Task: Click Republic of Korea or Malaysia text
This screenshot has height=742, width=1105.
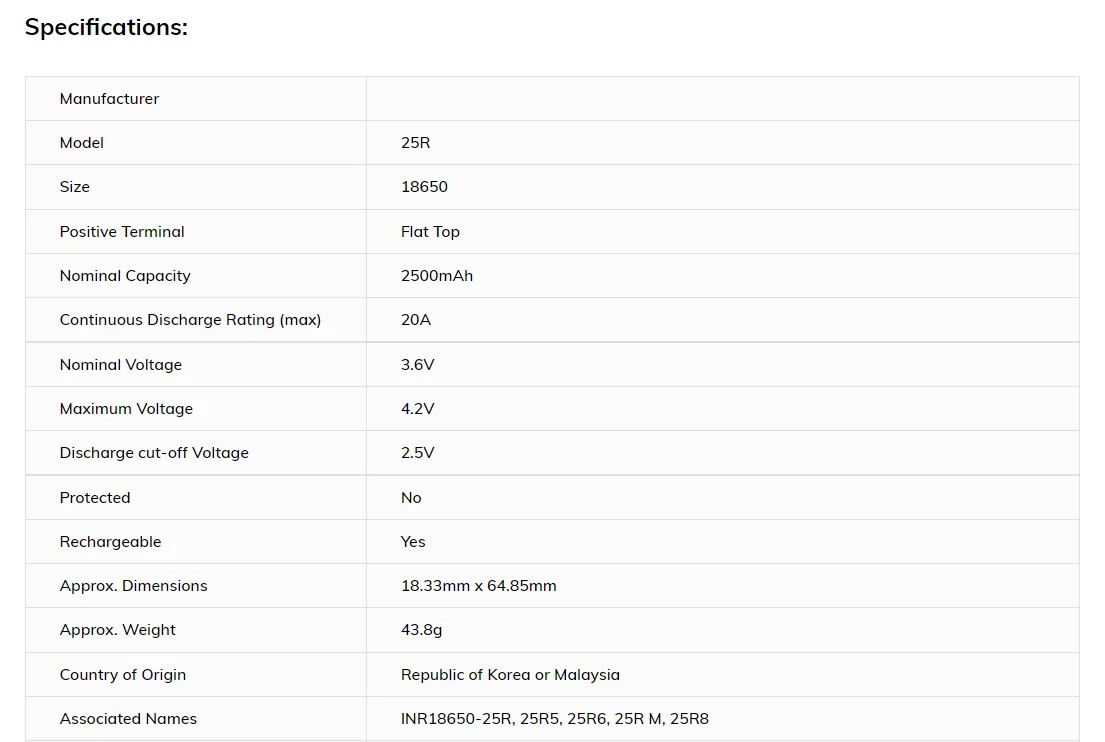Action: [510, 675]
